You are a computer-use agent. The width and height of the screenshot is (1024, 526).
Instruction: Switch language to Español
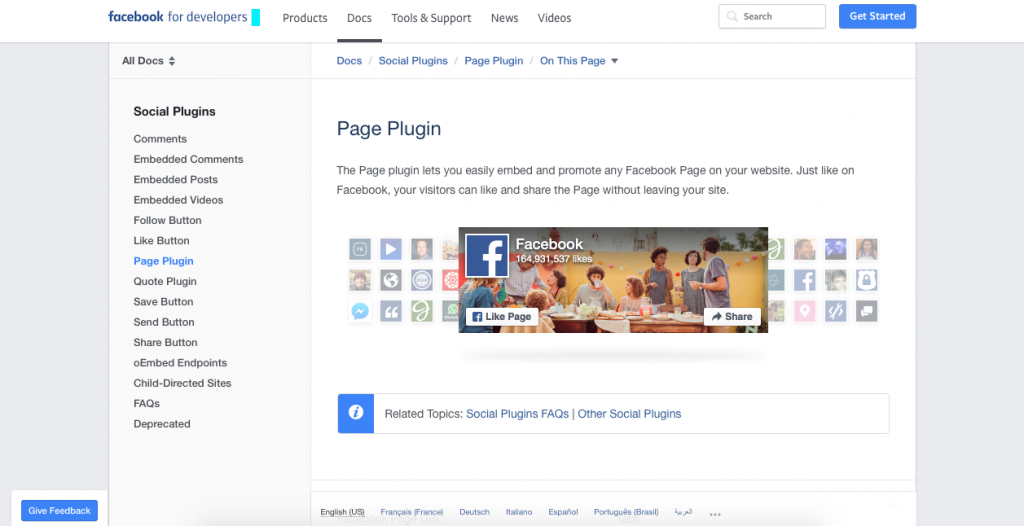tap(563, 512)
